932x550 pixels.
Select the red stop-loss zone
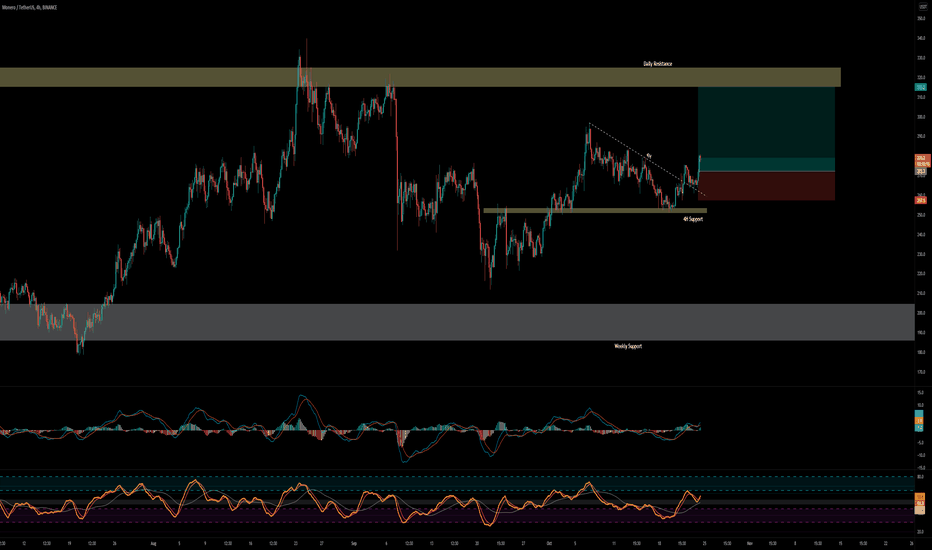766,186
